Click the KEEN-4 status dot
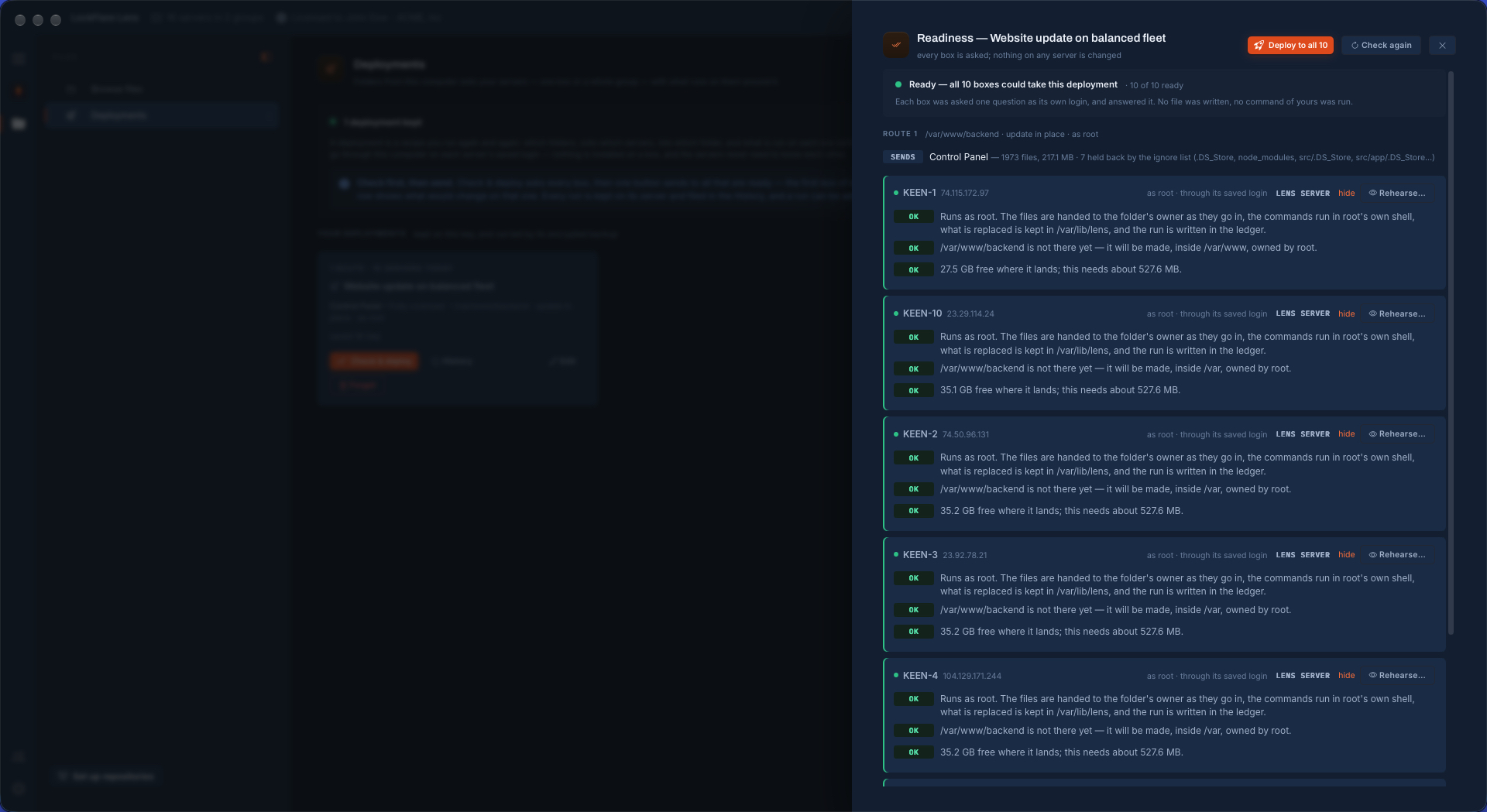The height and width of the screenshot is (812, 1487). click(x=896, y=676)
